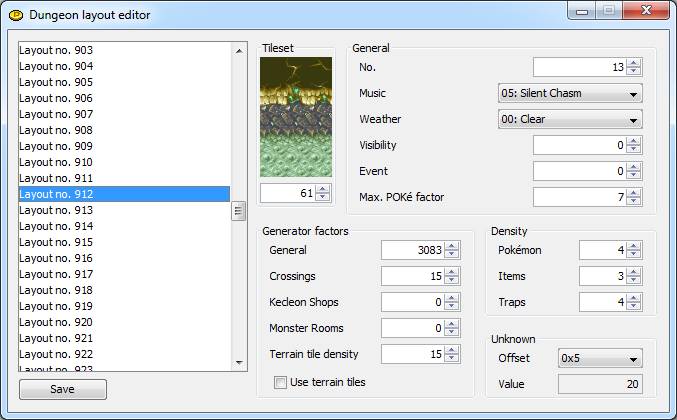Increase the Crossings value with spinner
Viewport: 677px width, 420px height.
pos(452,271)
